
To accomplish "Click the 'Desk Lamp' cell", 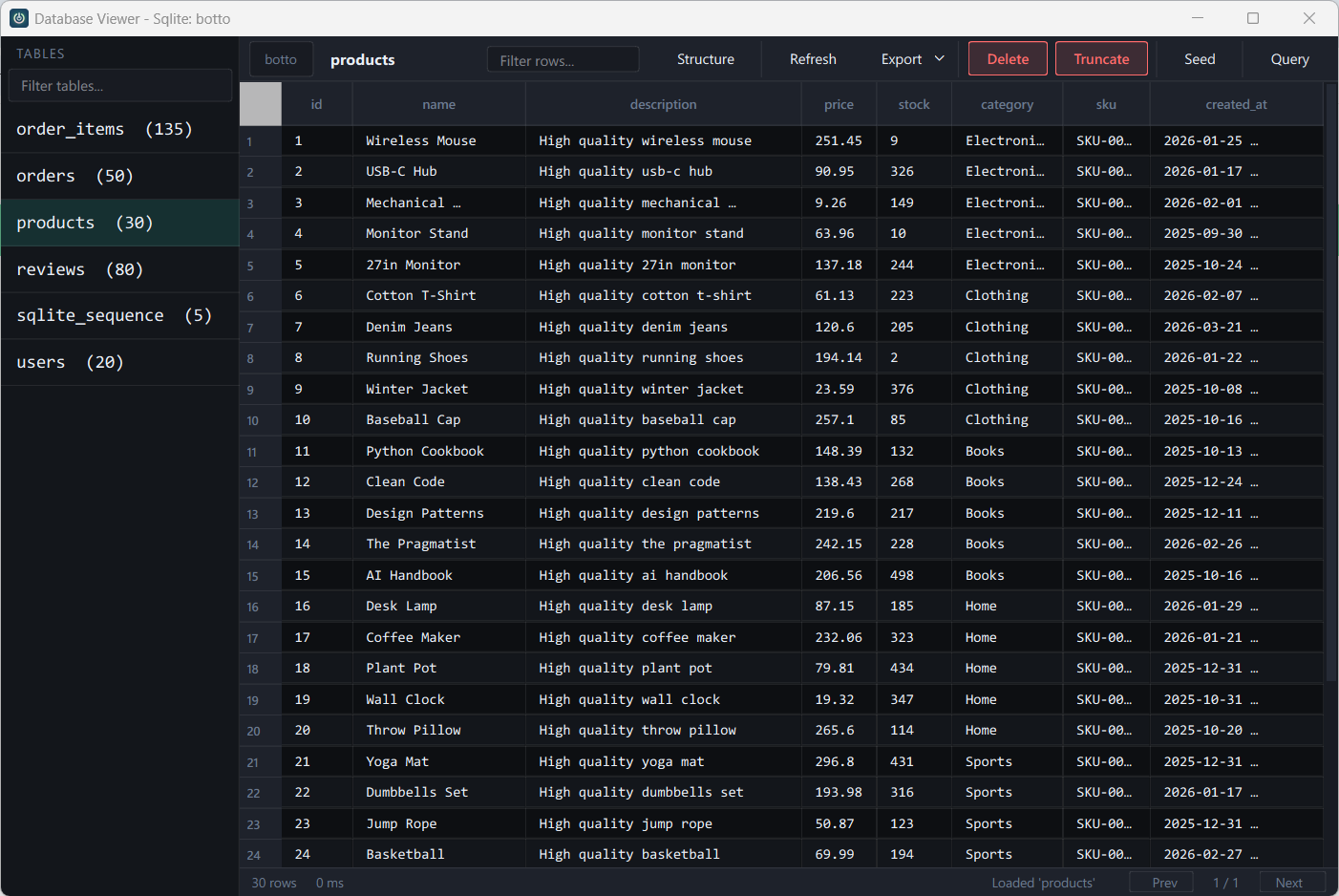I will [439, 606].
